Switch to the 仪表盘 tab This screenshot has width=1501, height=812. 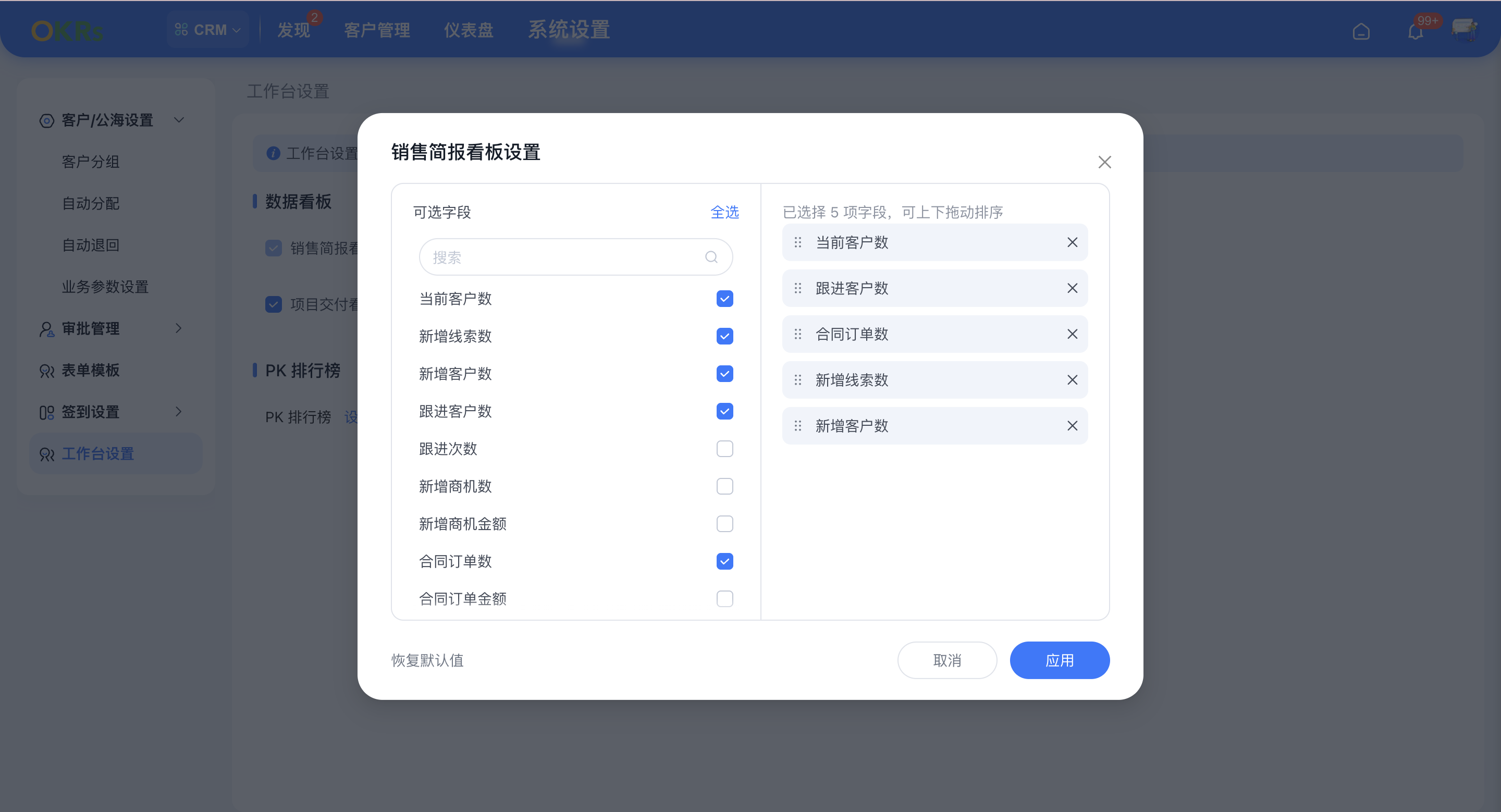(x=468, y=30)
